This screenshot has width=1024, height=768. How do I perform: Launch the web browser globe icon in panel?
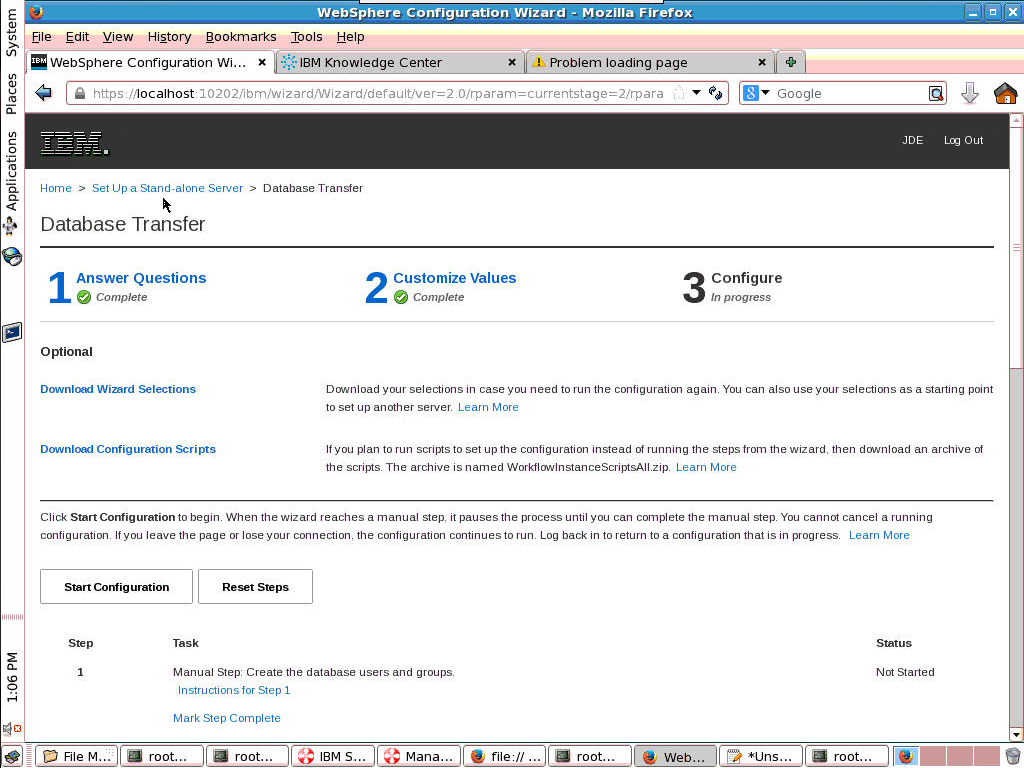12,256
